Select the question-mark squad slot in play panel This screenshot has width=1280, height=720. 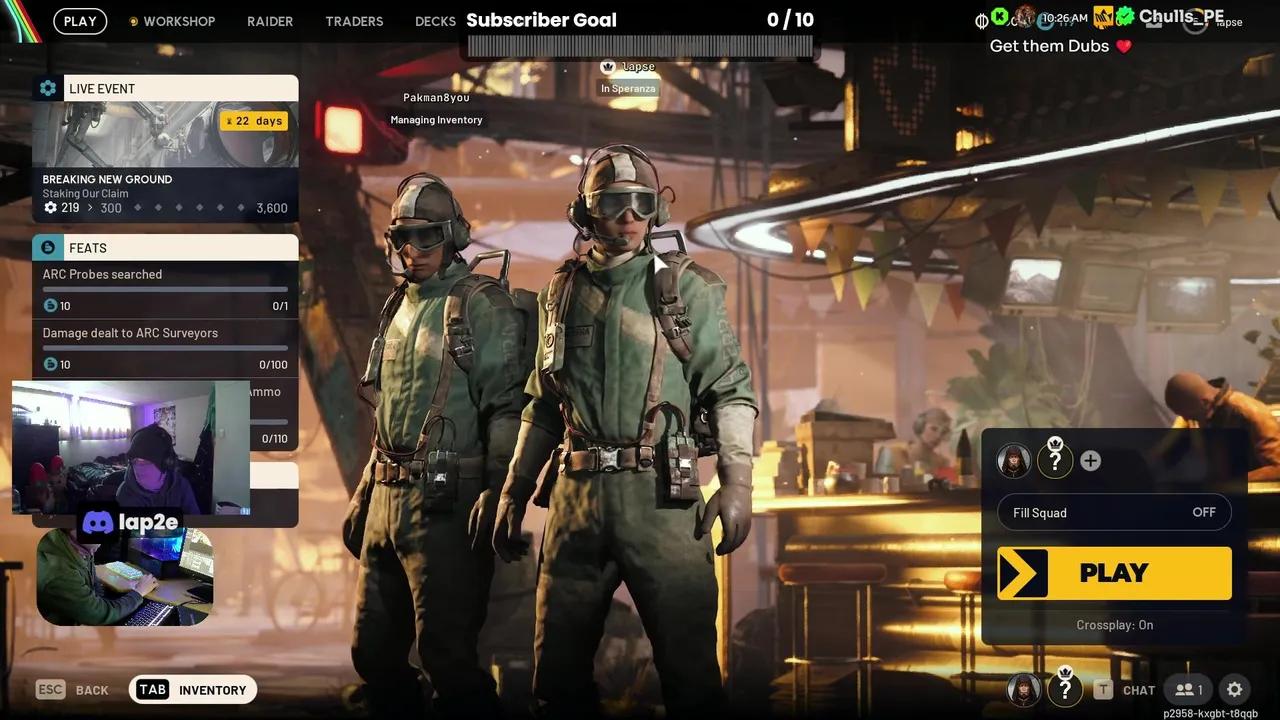tap(1055, 460)
